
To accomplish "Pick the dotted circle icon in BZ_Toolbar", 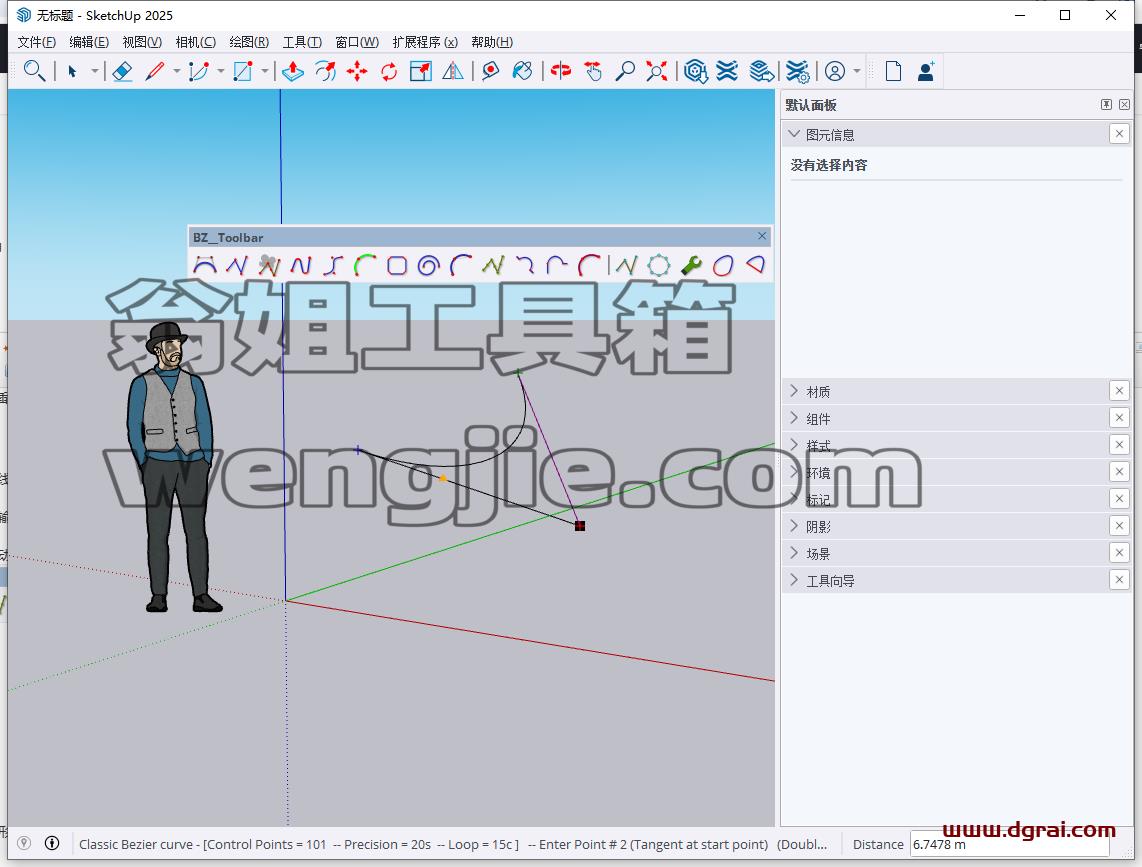I will [x=658, y=265].
